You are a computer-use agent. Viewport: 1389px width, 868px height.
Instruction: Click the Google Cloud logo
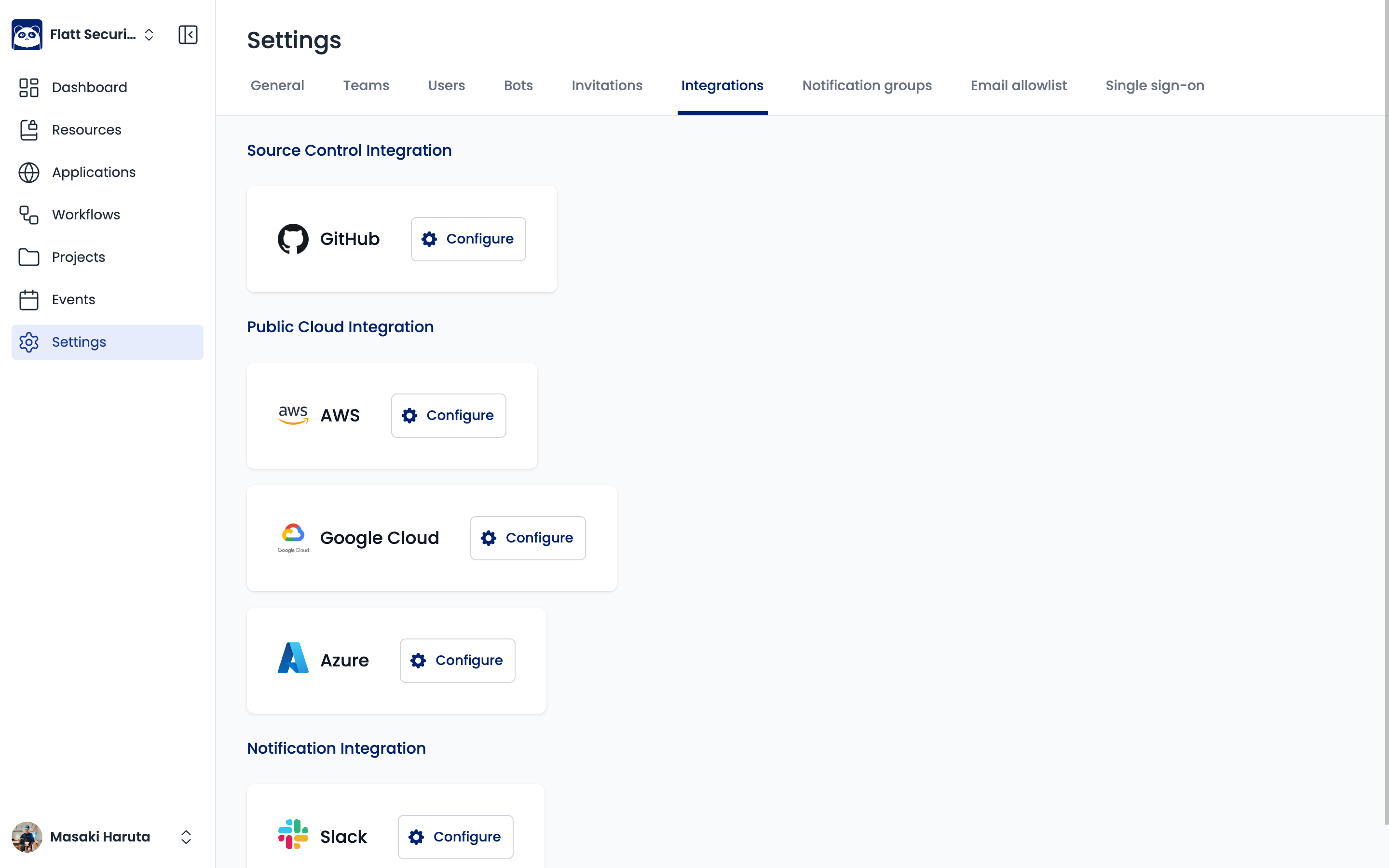click(x=293, y=538)
